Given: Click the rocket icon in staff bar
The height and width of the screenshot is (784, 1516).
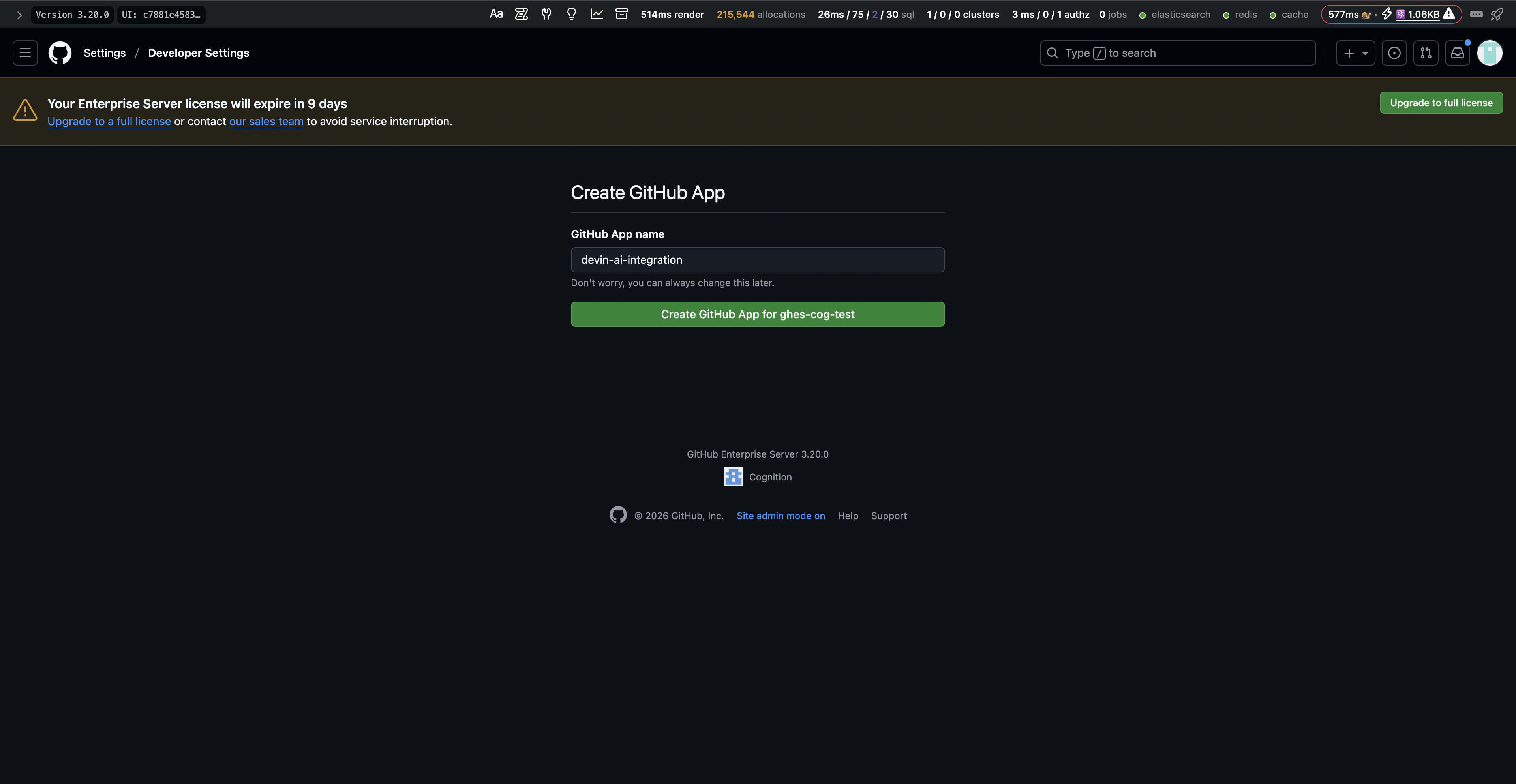Looking at the screenshot, I should [x=1497, y=14].
